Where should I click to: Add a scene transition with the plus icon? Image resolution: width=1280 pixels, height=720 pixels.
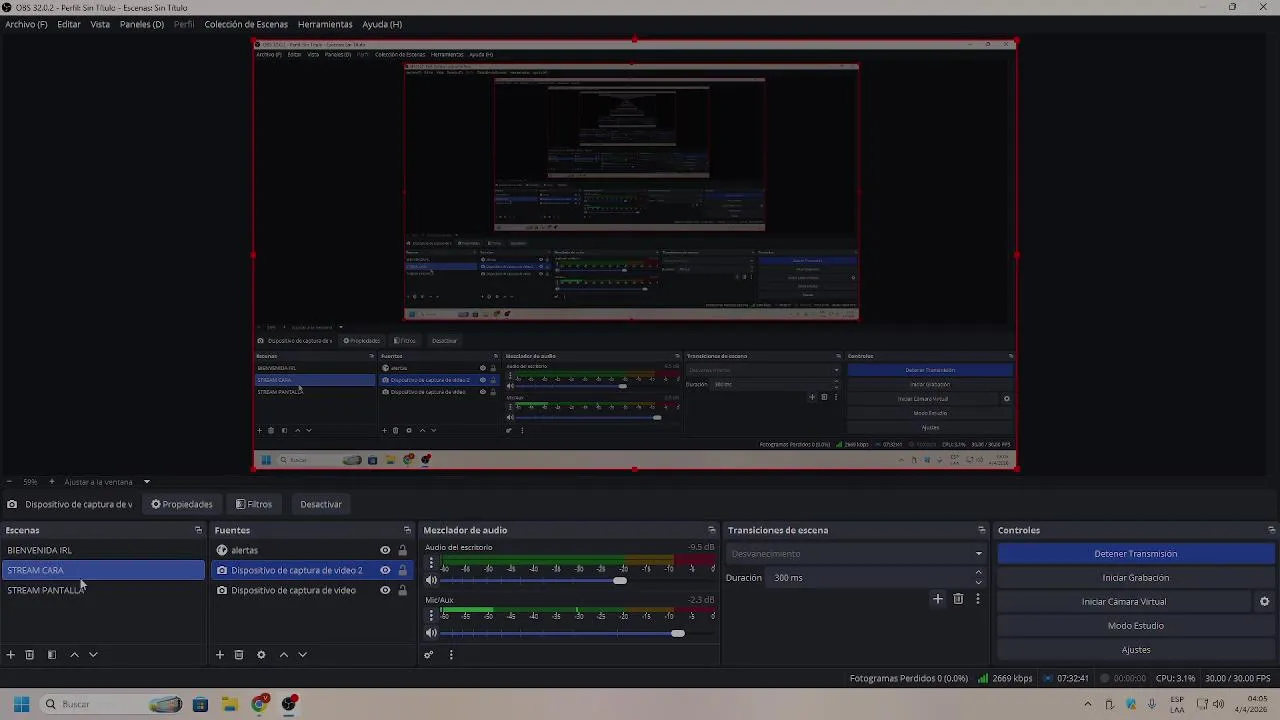point(938,599)
